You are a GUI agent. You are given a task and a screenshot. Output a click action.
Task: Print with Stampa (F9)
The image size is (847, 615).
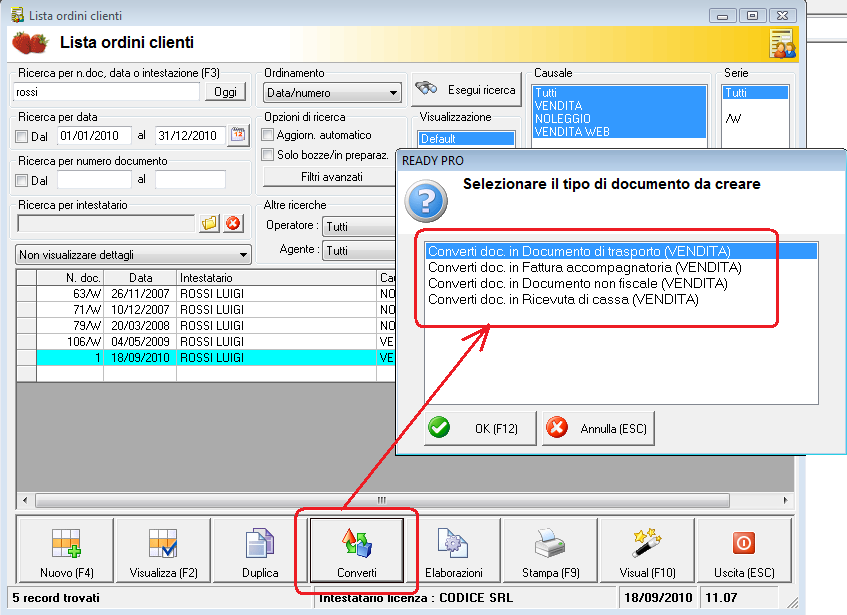[x=550, y=550]
